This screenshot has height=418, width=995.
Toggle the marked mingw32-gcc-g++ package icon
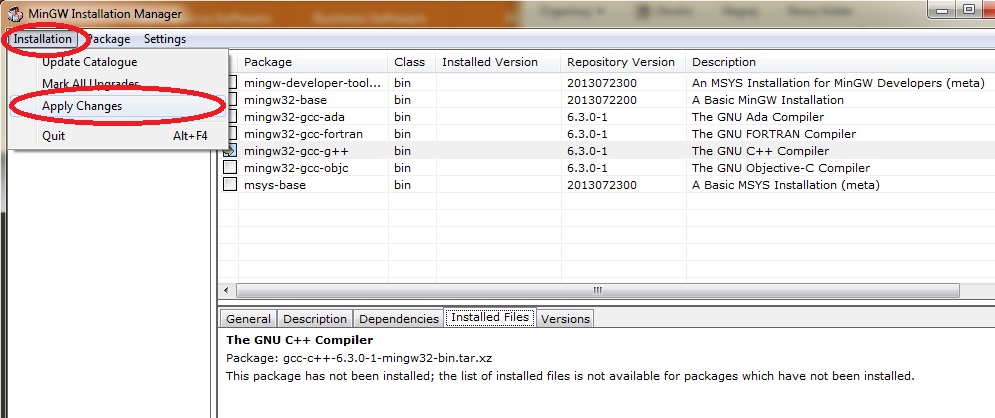pos(231,151)
